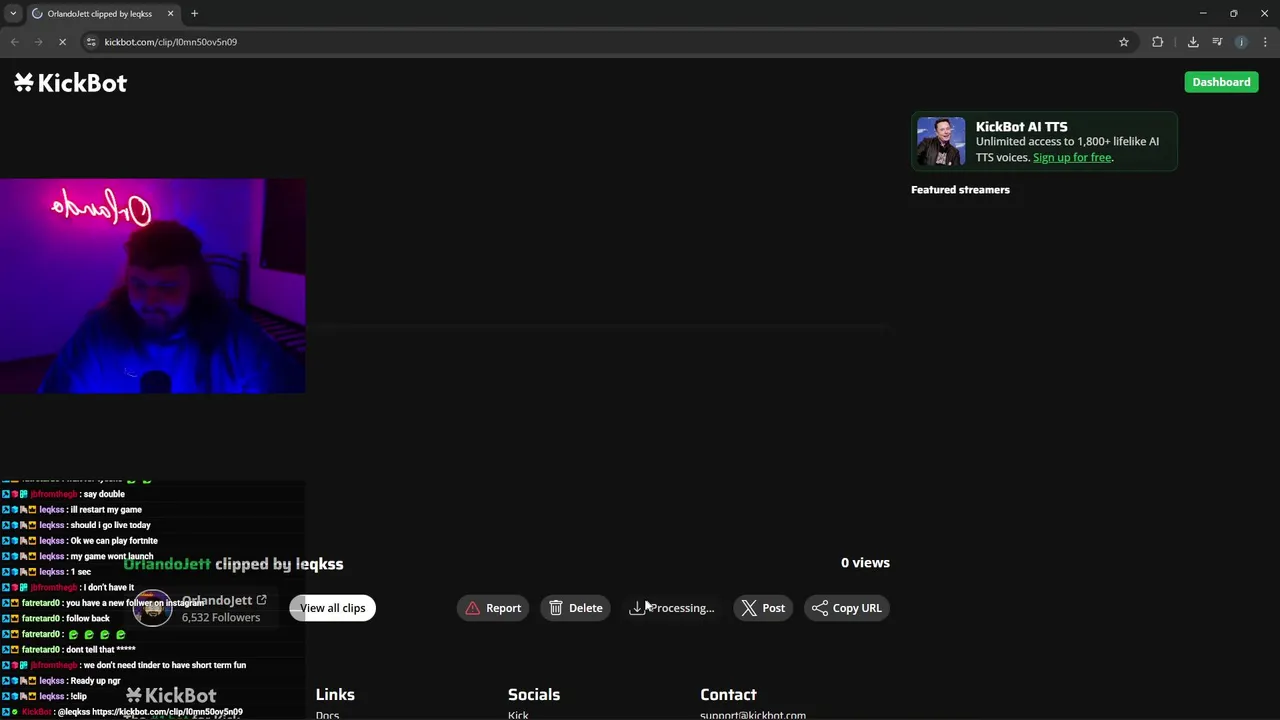Focus the kickbot.com address bar
Screen dimensions: 1280x720
(x=600, y=42)
